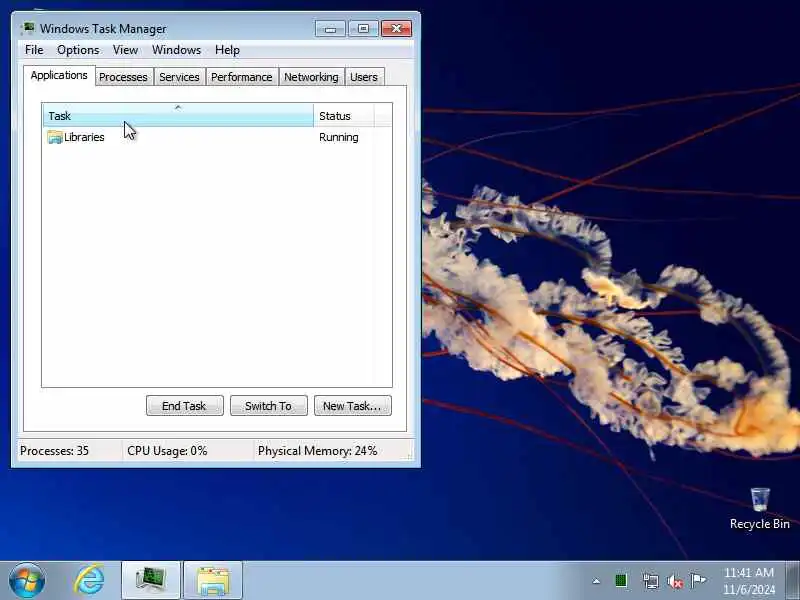This screenshot has width=800, height=600.
Task: Select the Applications tab
Action: coord(59,76)
